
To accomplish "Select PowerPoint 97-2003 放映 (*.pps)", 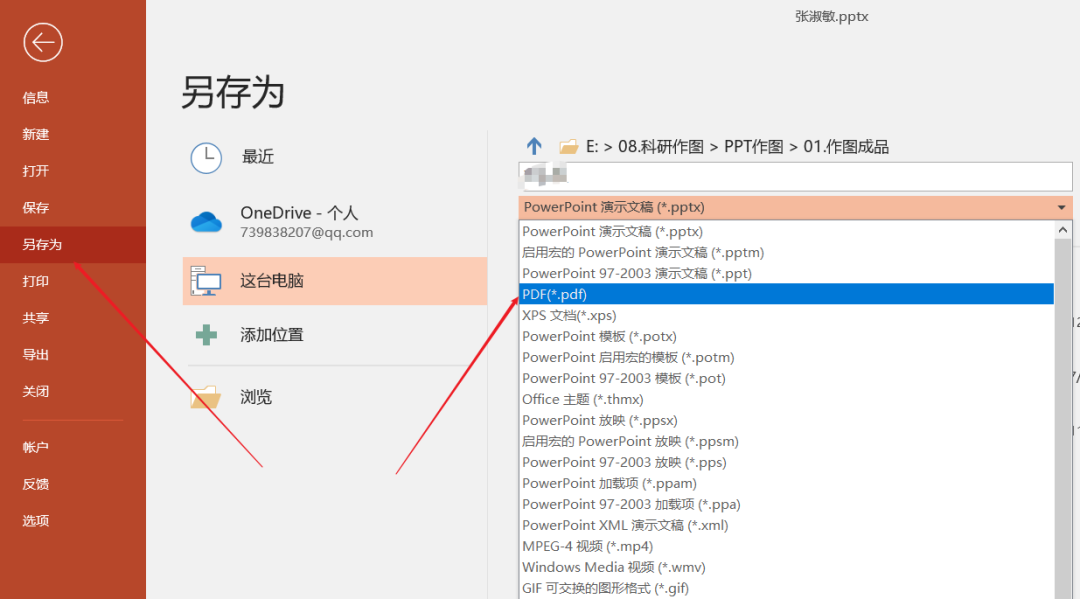I will click(x=786, y=462).
